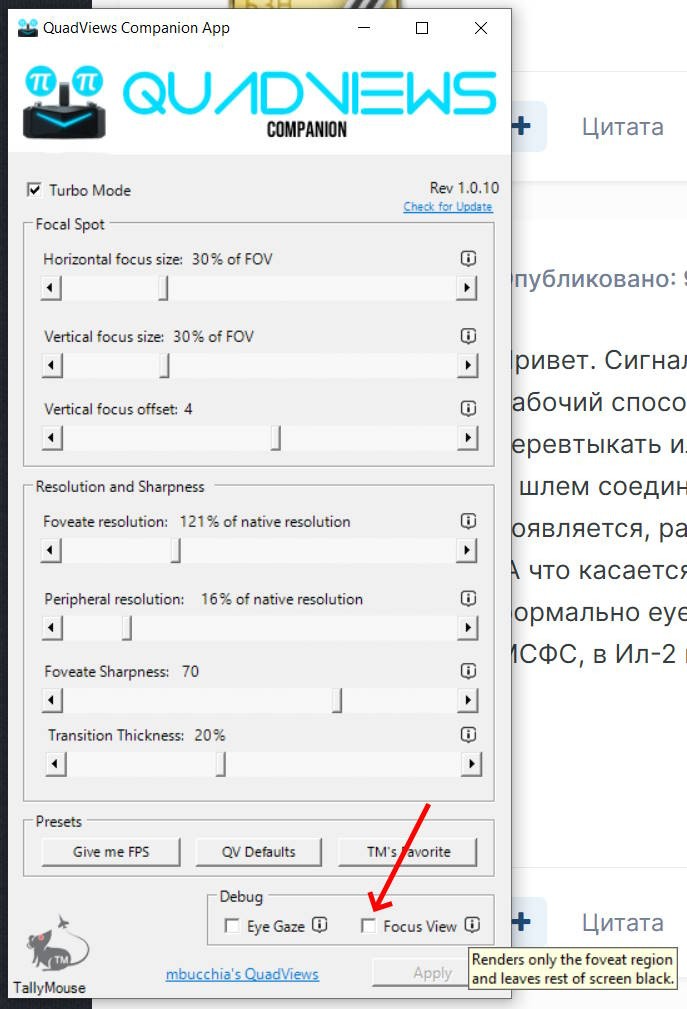Click lower Цитата quote button in forum page
Image resolution: width=687 pixels, height=1009 pixels.
click(622, 922)
